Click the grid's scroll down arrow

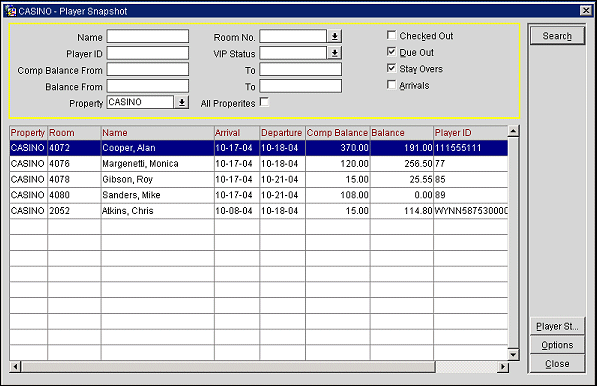513,354
